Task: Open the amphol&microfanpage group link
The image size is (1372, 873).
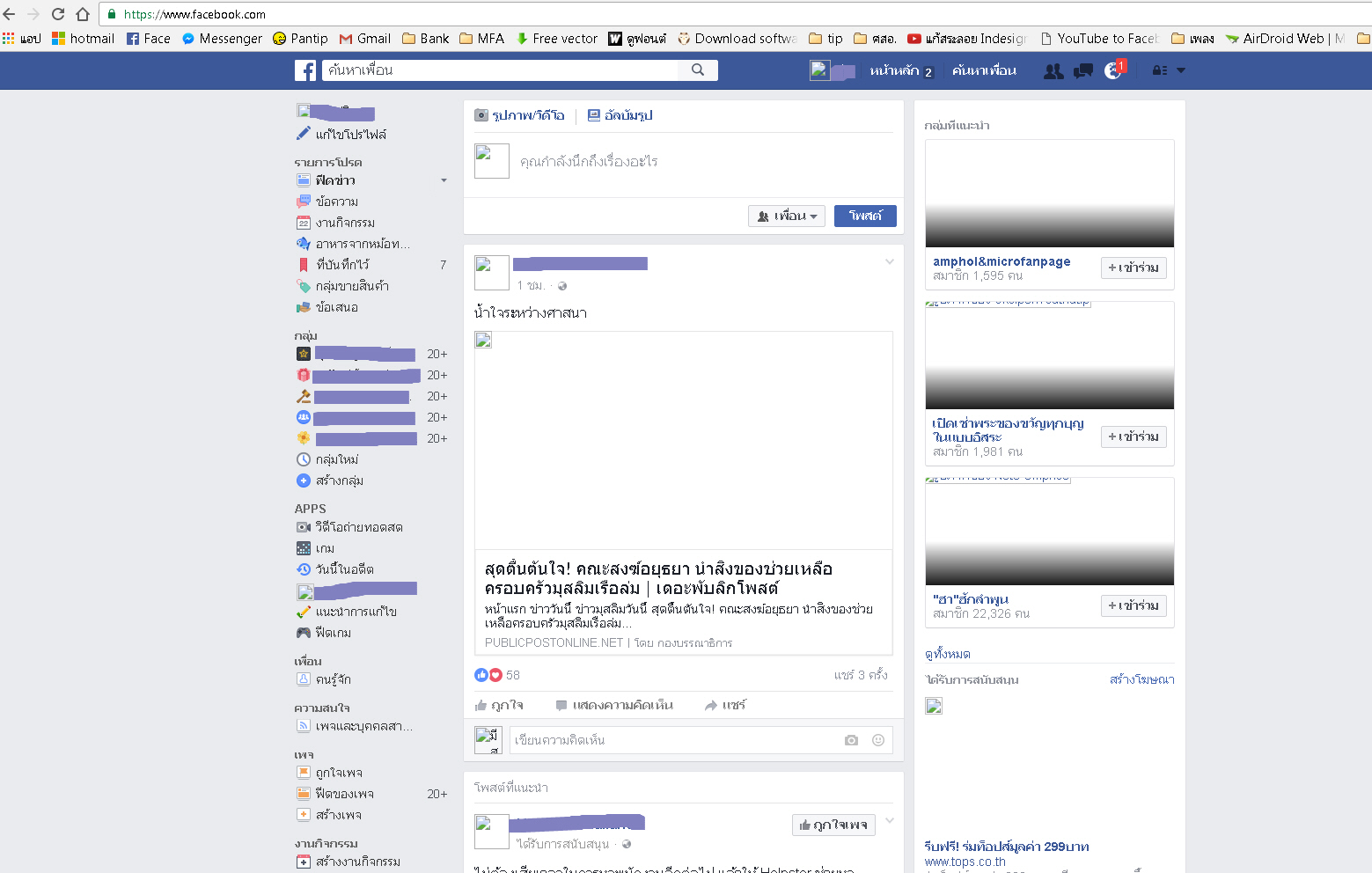Action: coord(1001,261)
